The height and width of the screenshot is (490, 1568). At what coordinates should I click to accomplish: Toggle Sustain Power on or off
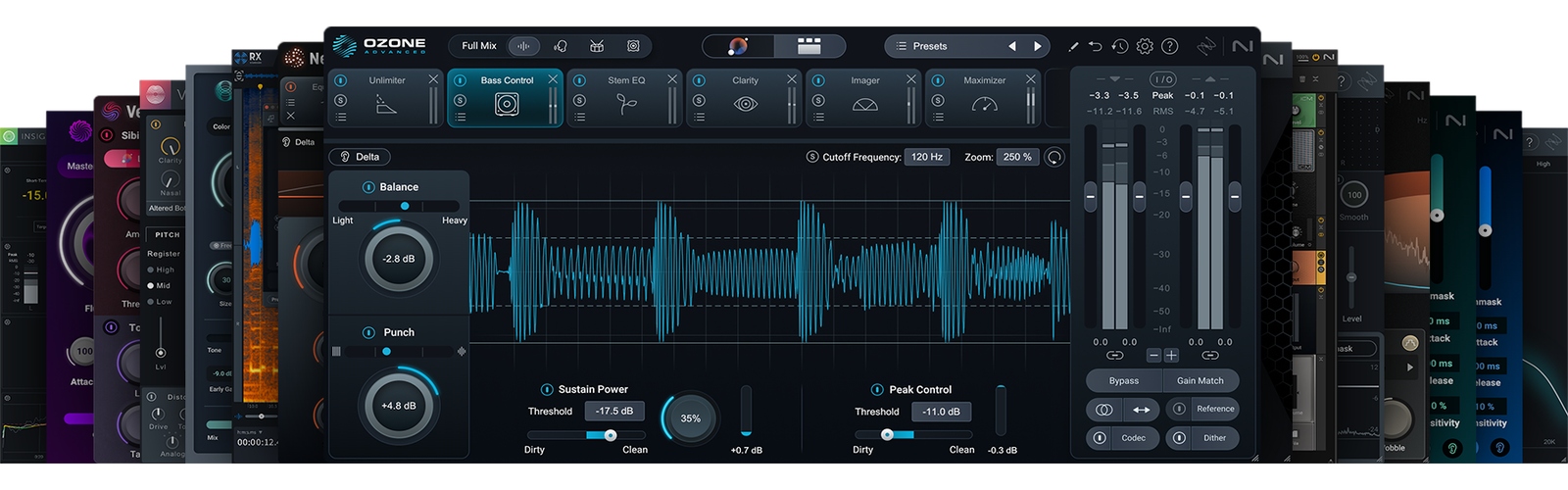(x=547, y=389)
